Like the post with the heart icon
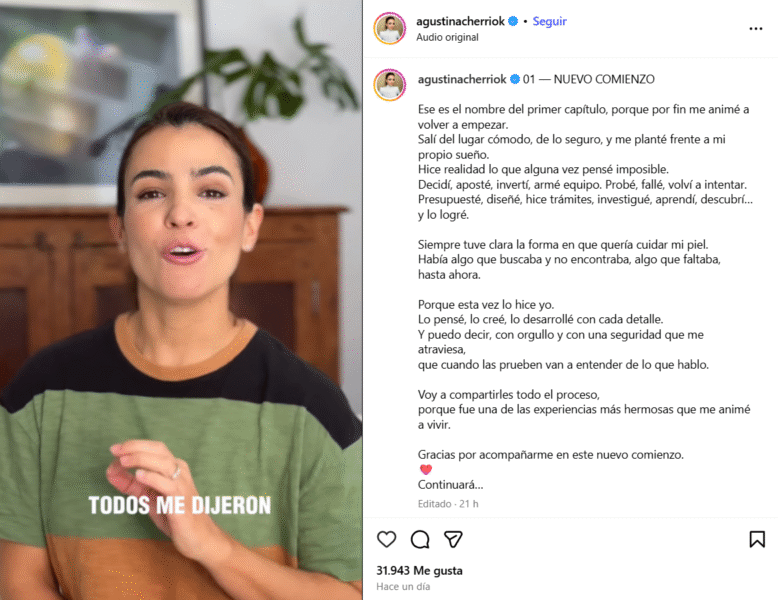Screen dimensions: 778x600 [x=387, y=539]
